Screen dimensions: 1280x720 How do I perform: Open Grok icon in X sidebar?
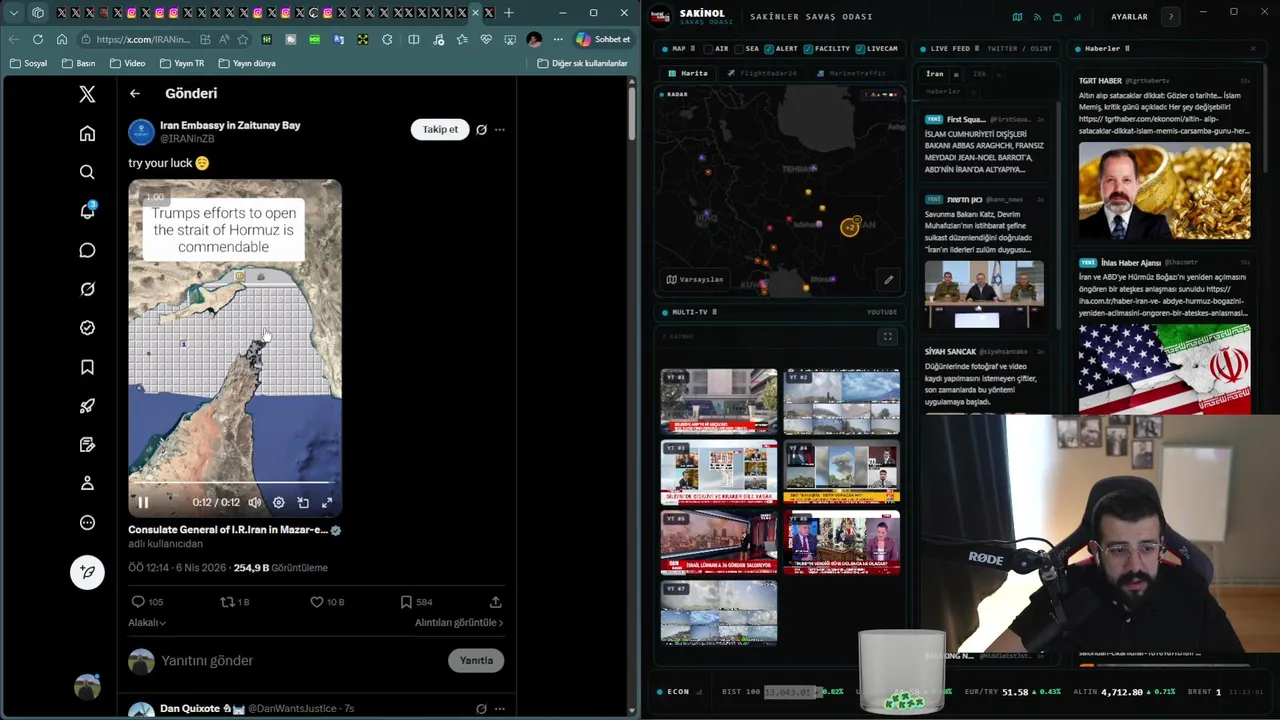tap(87, 289)
